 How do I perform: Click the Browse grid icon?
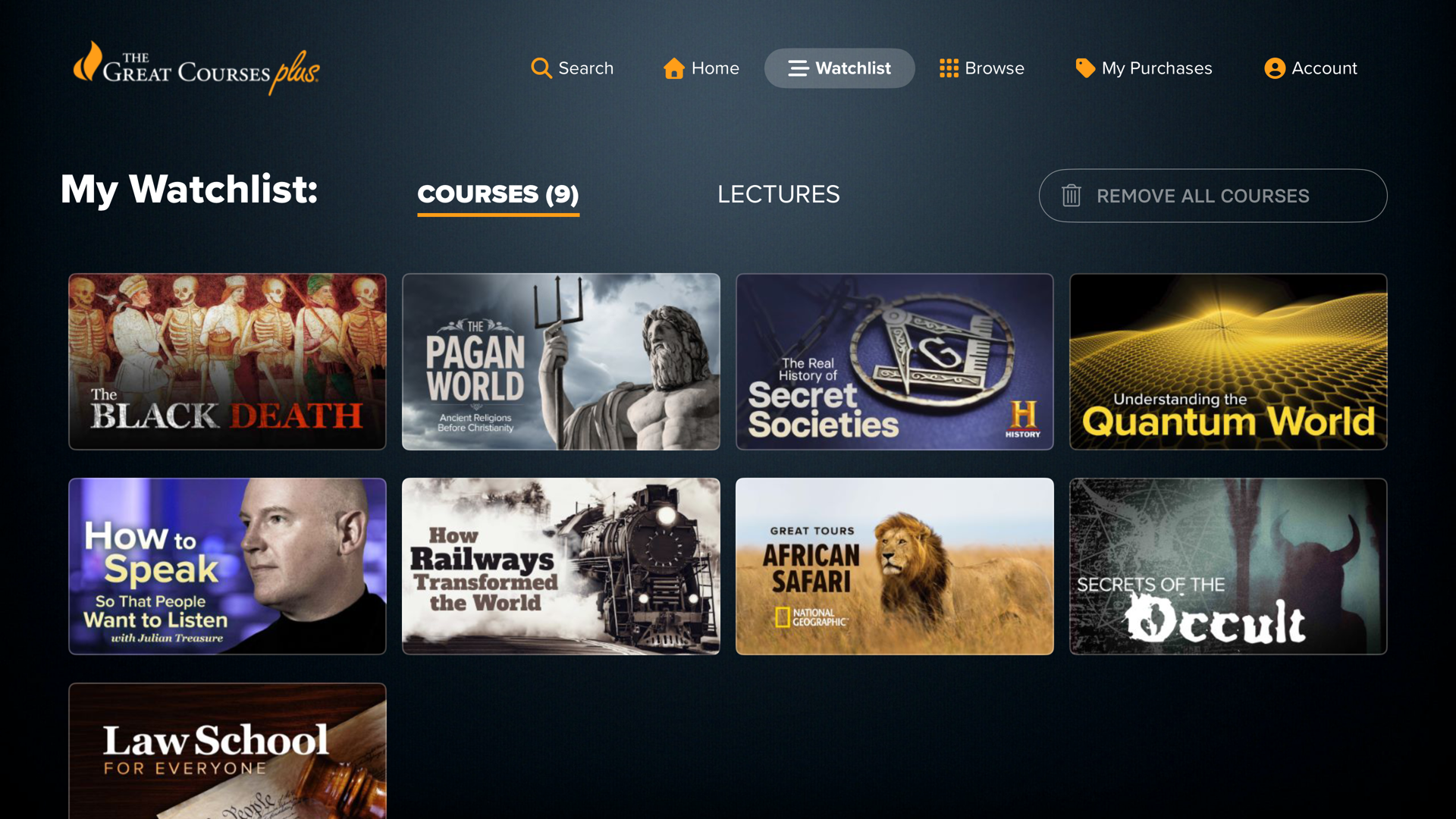949,68
